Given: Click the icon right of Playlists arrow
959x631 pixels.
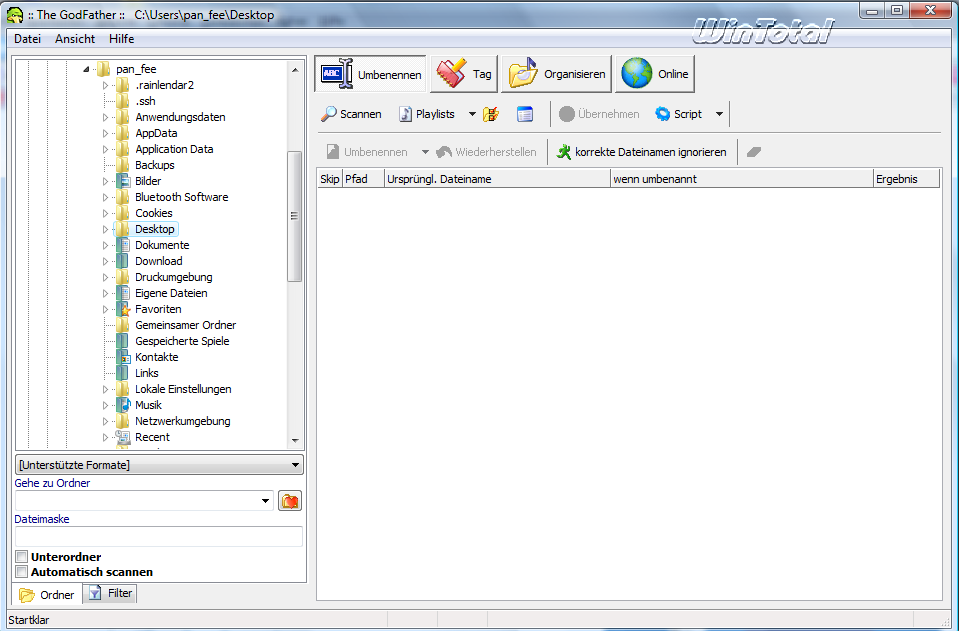Looking at the screenshot, I should 491,114.
